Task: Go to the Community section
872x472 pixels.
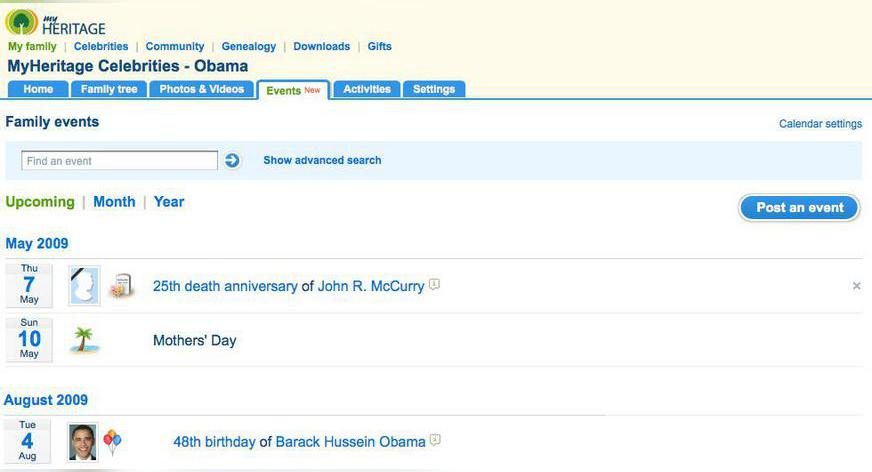Action: pyautogui.click(x=175, y=47)
